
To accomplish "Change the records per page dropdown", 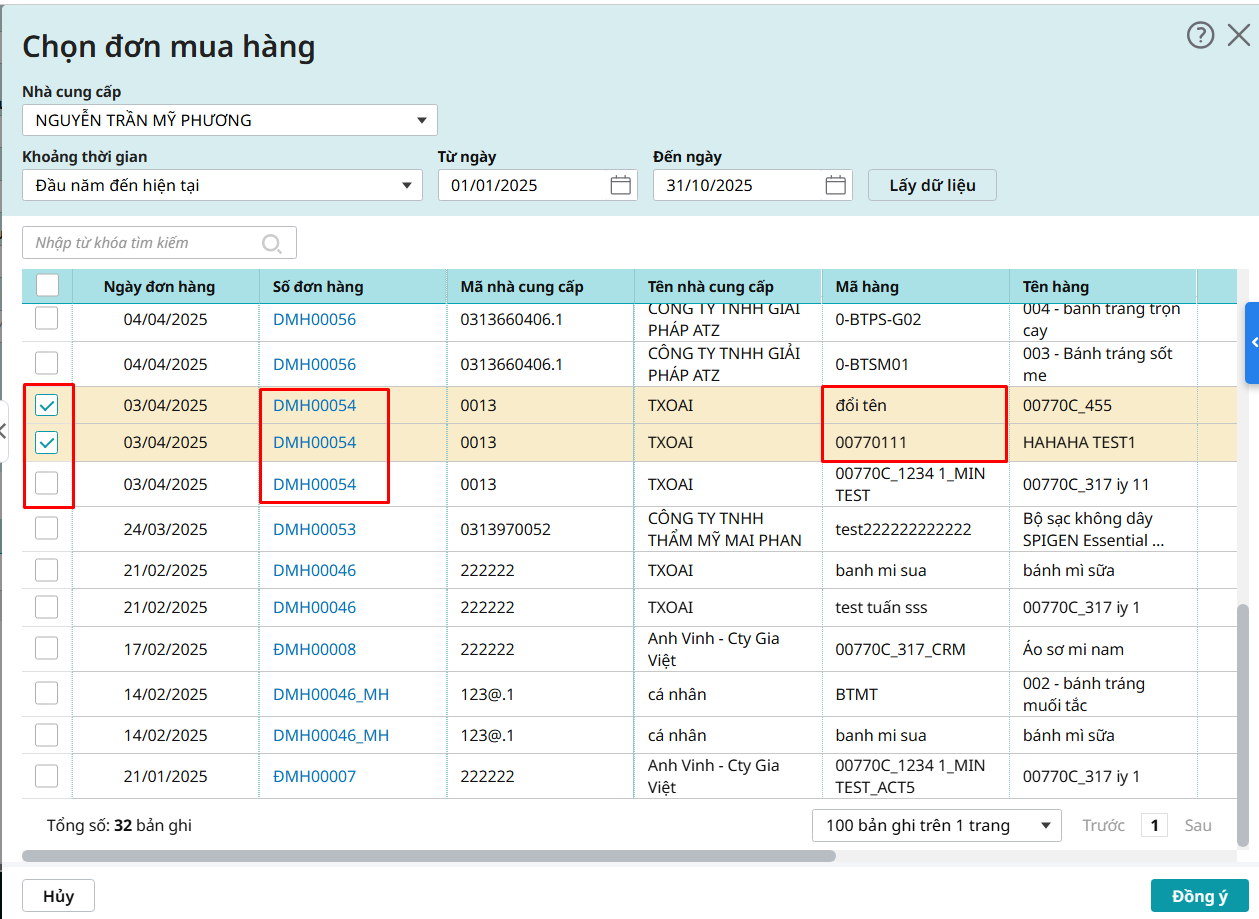I will (936, 825).
